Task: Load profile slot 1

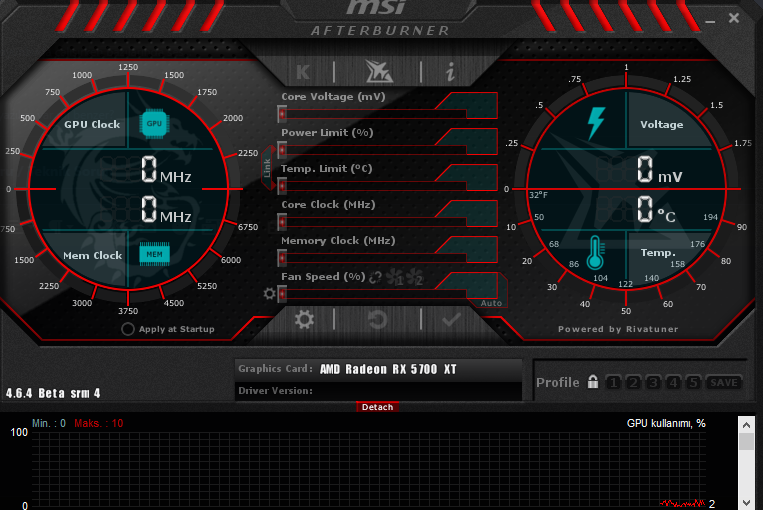Action: (613, 382)
